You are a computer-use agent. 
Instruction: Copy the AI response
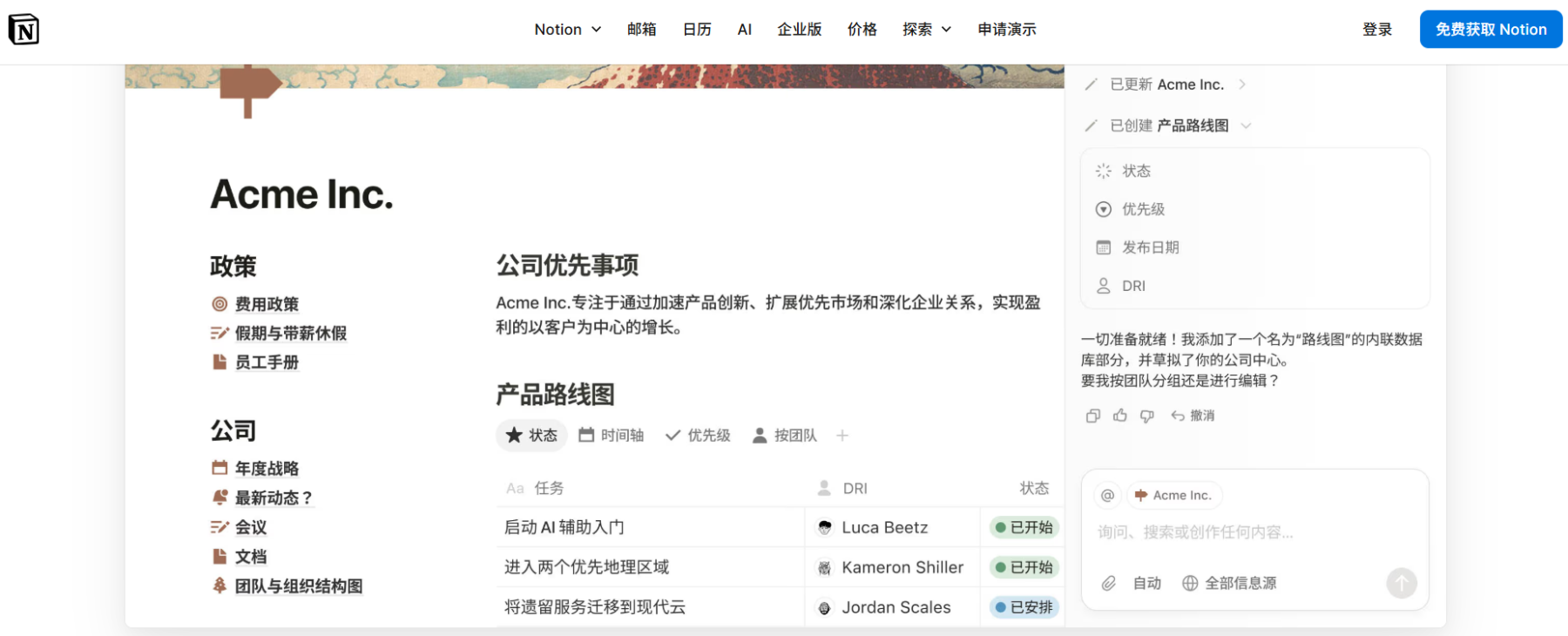(x=1093, y=416)
